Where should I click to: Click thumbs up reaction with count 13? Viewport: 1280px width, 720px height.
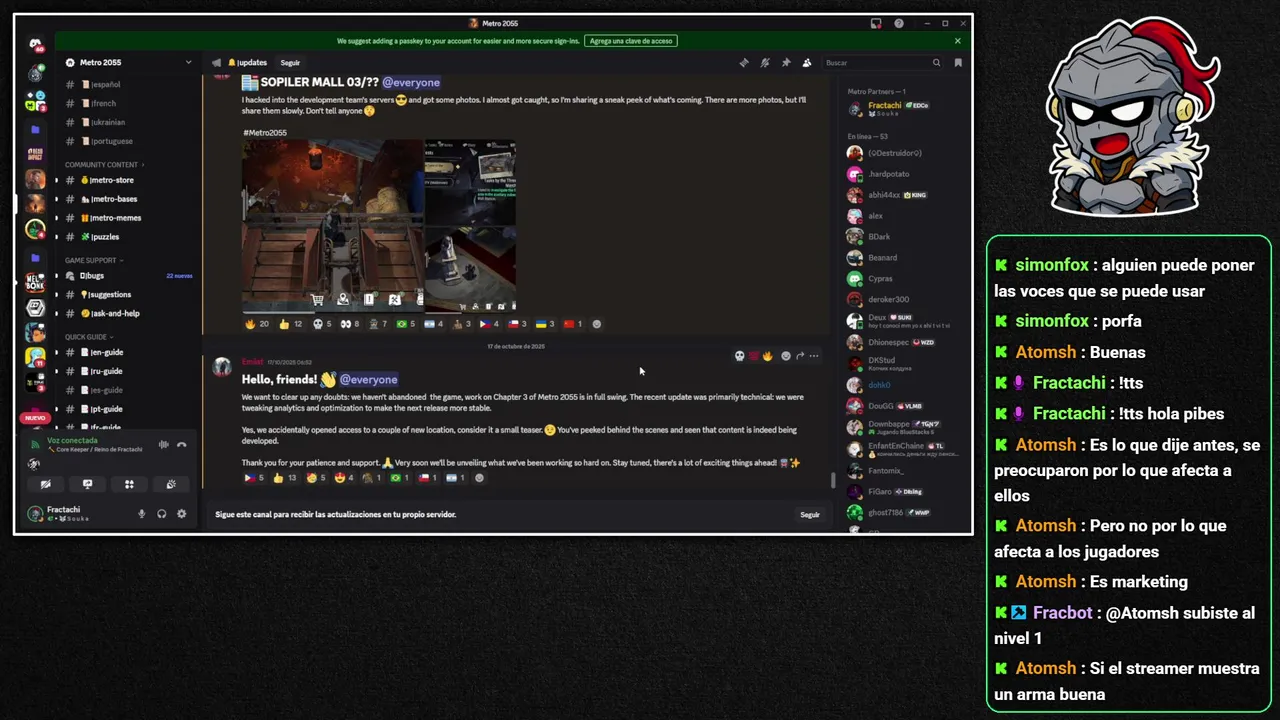click(285, 478)
